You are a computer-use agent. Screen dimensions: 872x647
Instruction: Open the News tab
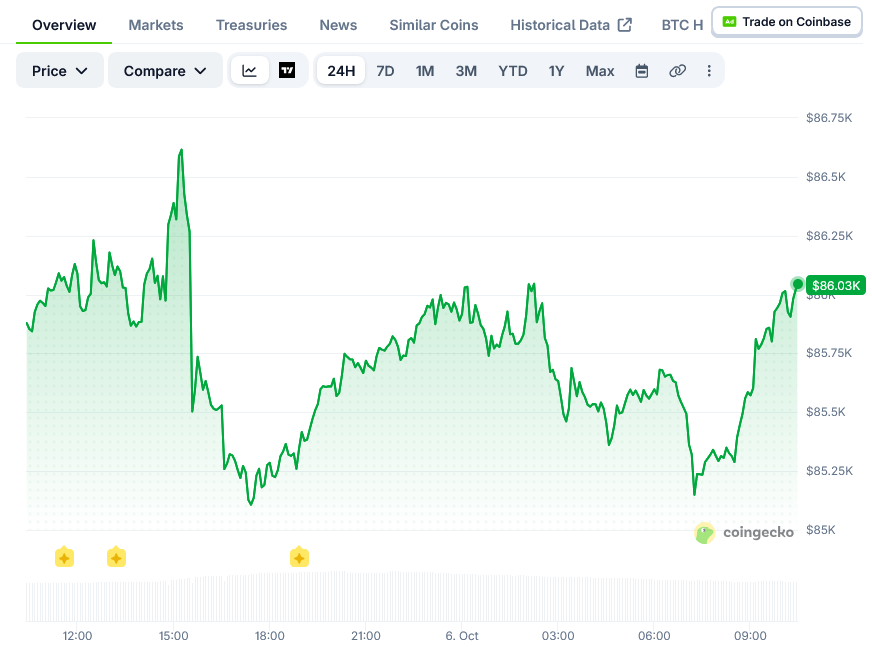tap(338, 25)
